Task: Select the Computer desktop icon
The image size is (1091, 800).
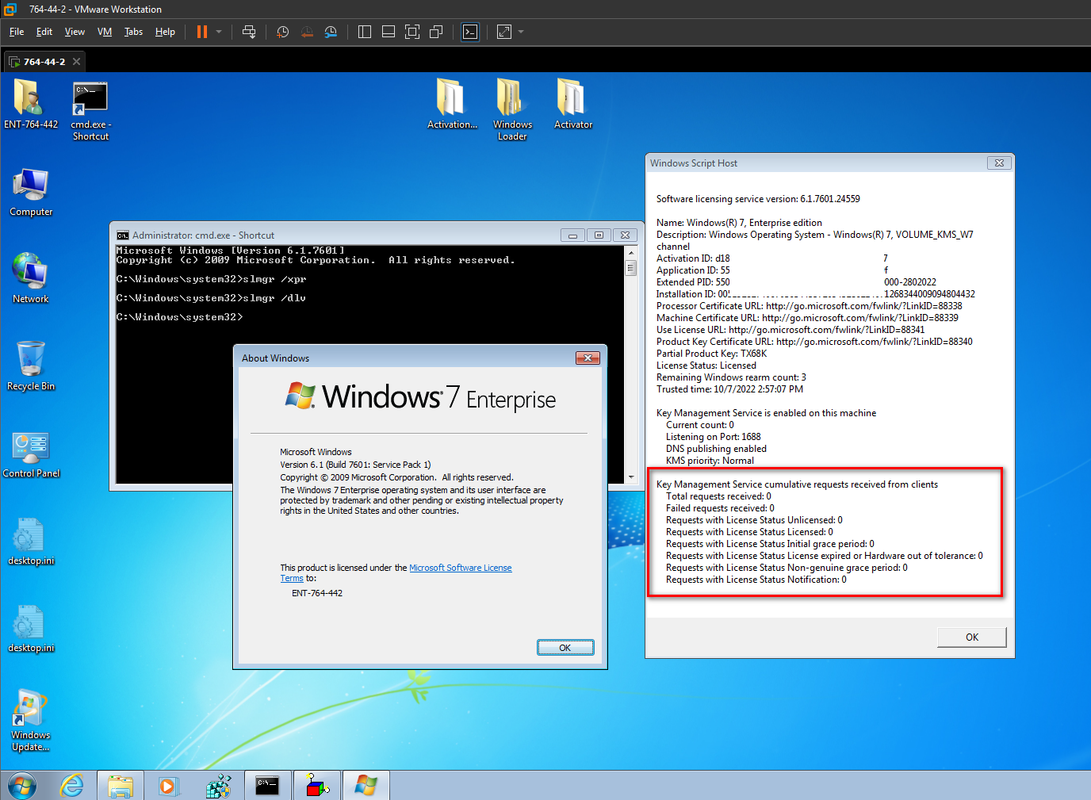Action: pyautogui.click(x=31, y=193)
